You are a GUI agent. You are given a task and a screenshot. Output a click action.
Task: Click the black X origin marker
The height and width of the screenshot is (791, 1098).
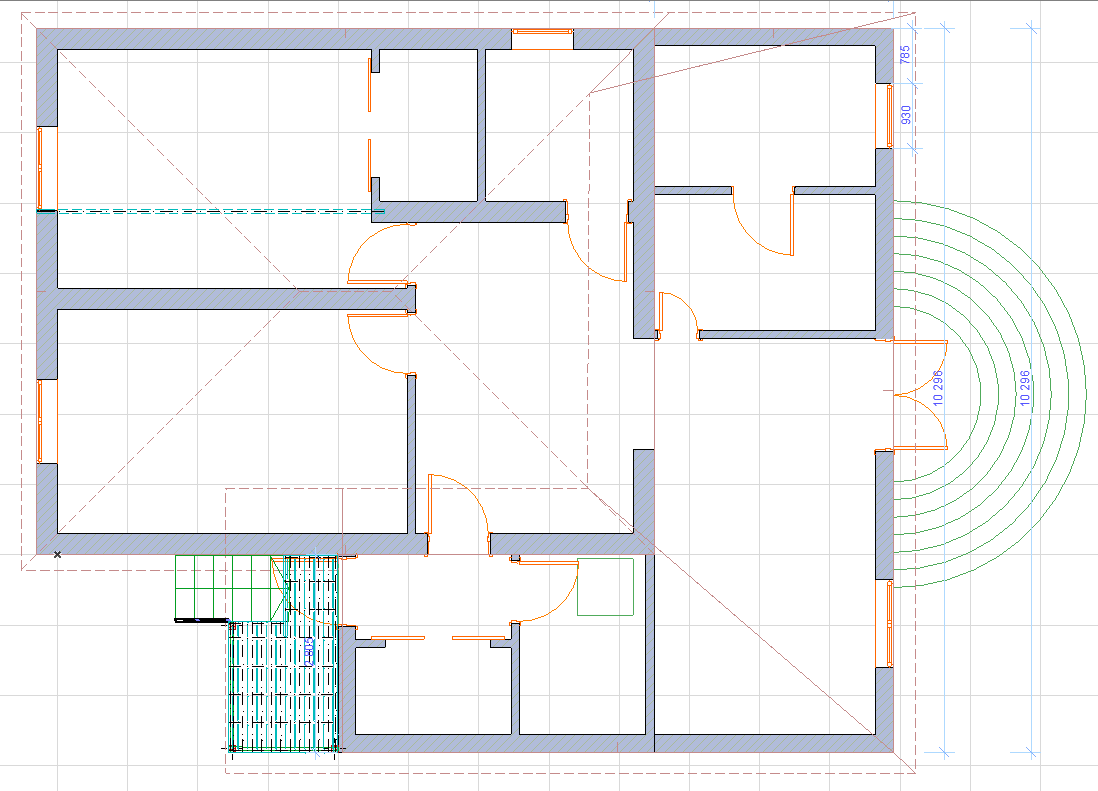57,554
